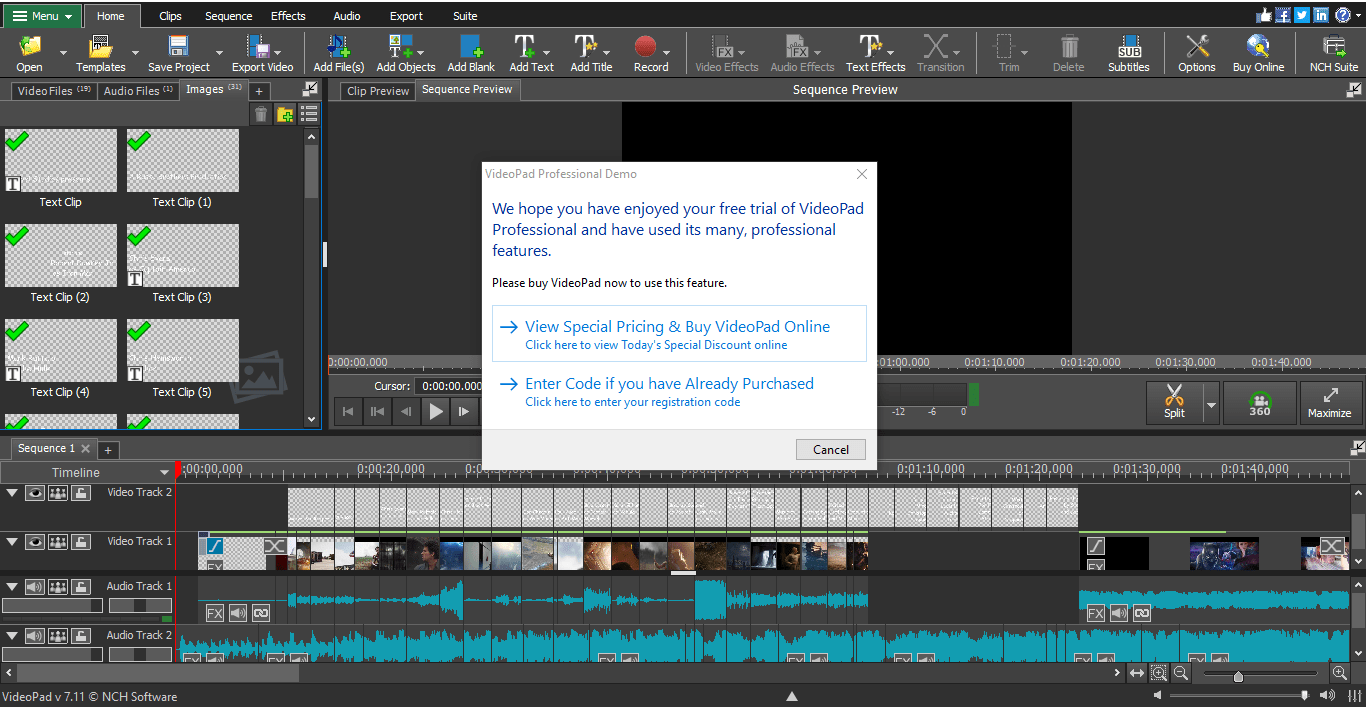The height and width of the screenshot is (707, 1366).
Task: Hide Video Track 1 with its eye toggle
Action: (x=34, y=541)
